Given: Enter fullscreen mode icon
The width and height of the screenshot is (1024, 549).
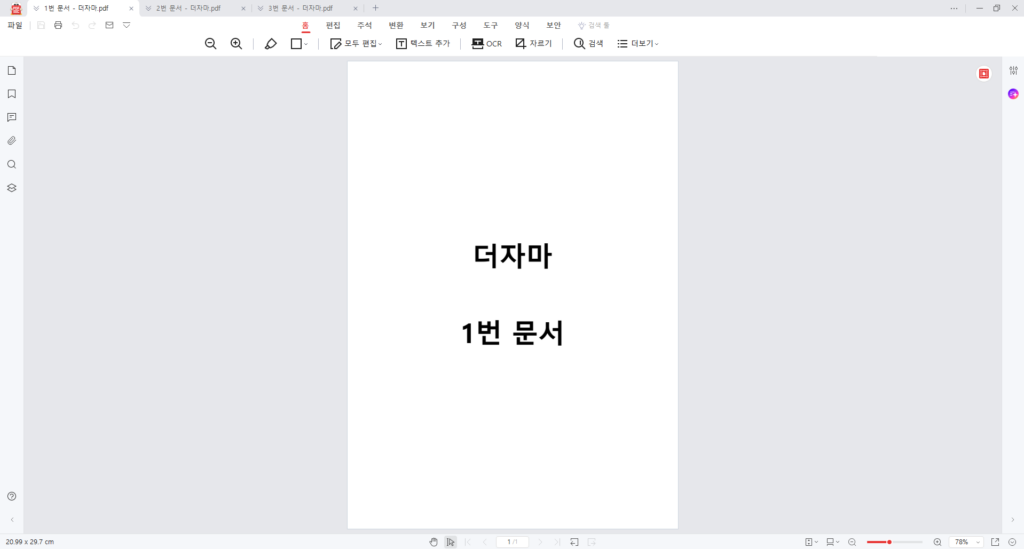Looking at the screenshot, I should click(995, 542).
